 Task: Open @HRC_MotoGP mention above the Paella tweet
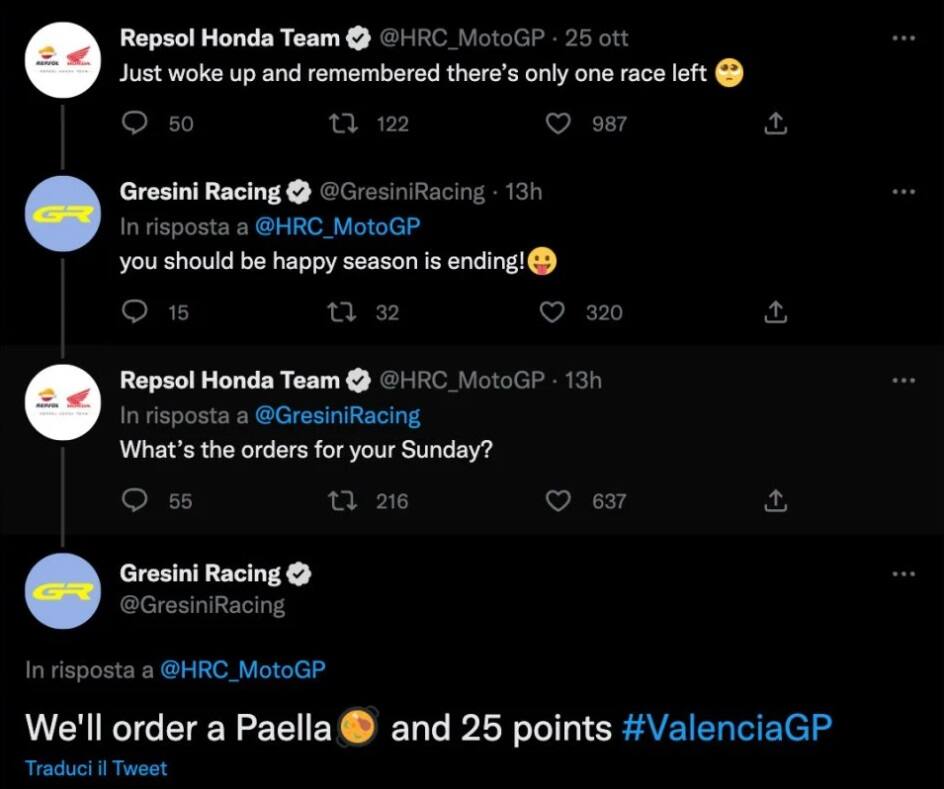(x=242, y=670)
